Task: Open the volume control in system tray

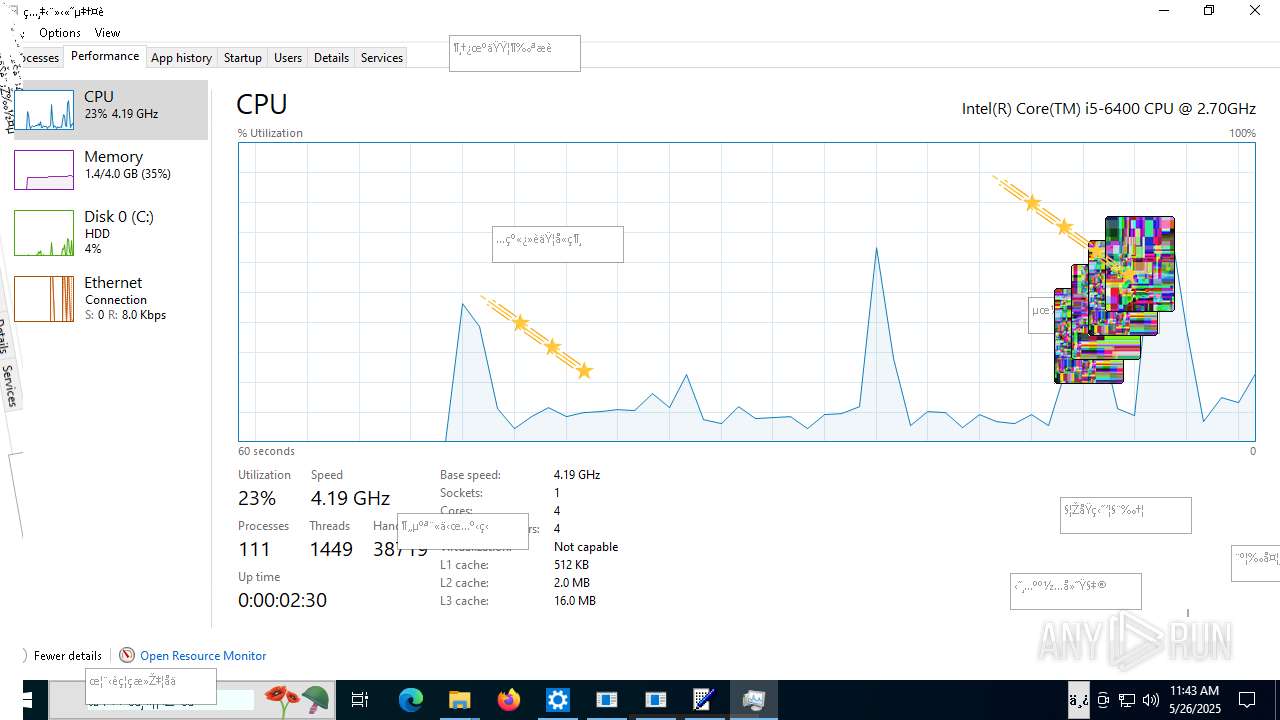Action: pos(1151,700)
